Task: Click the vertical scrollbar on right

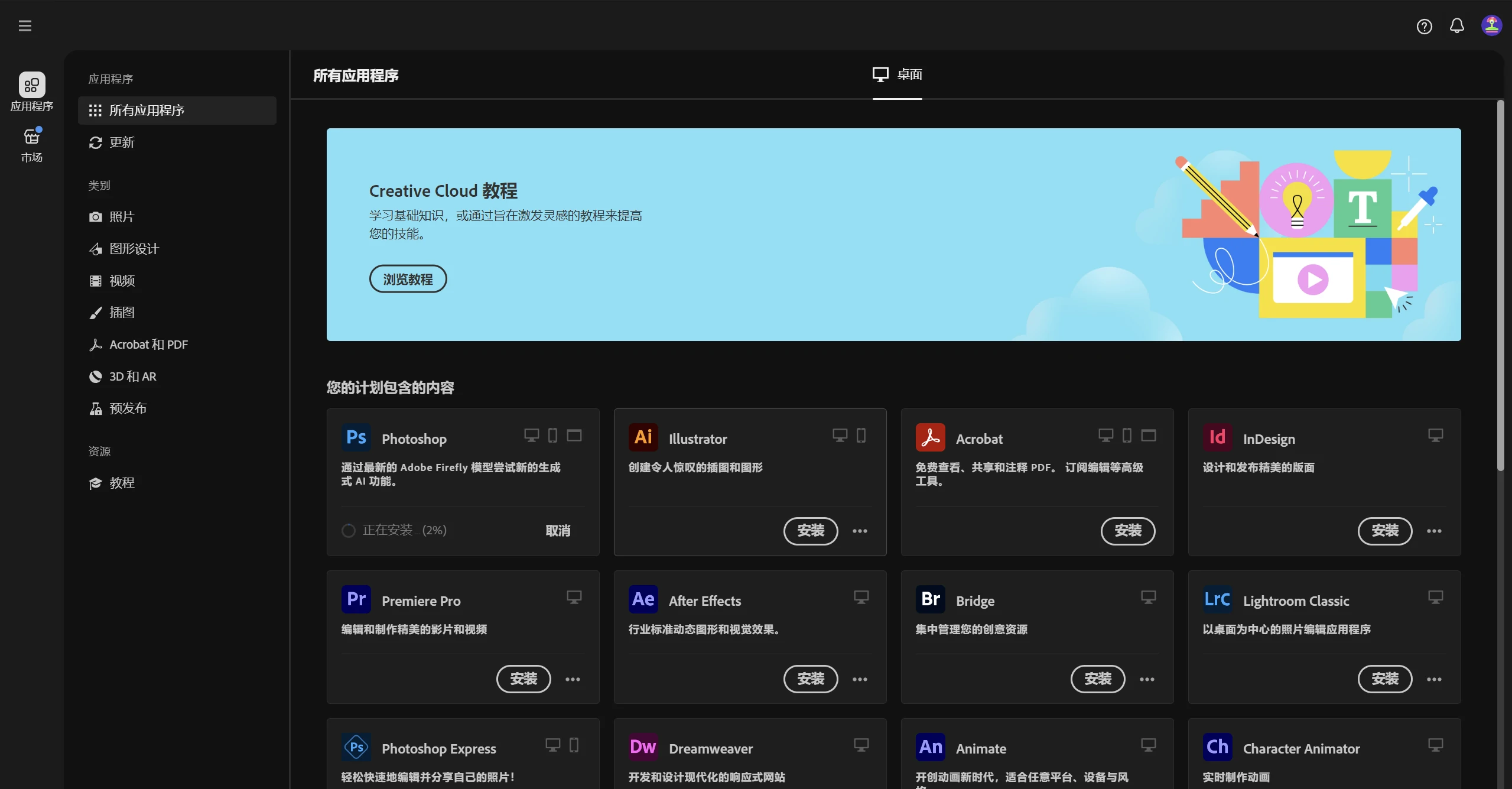Action: (x=1500, y=284)
